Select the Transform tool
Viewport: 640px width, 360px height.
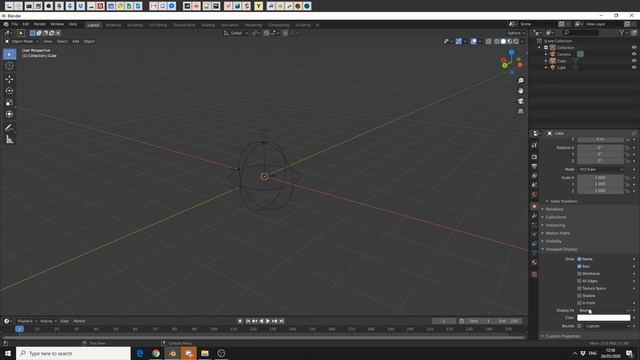(9, 114)
